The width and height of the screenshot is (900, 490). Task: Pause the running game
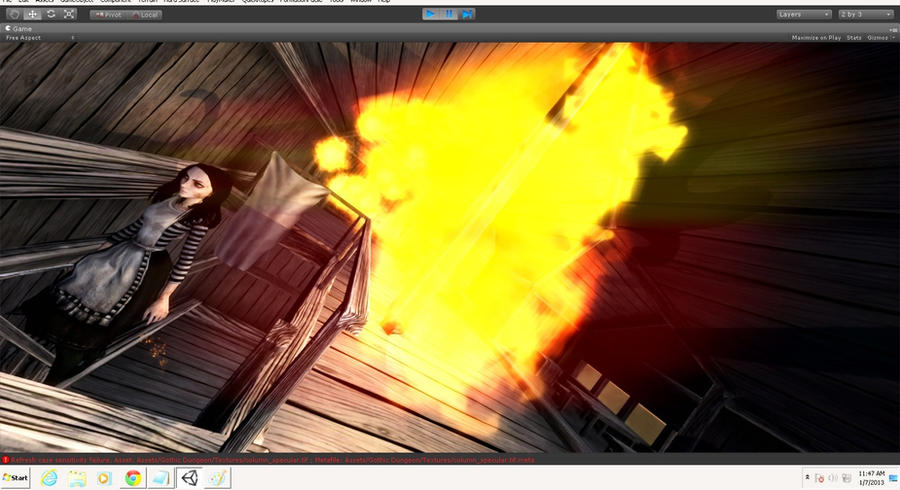(448, 14)
